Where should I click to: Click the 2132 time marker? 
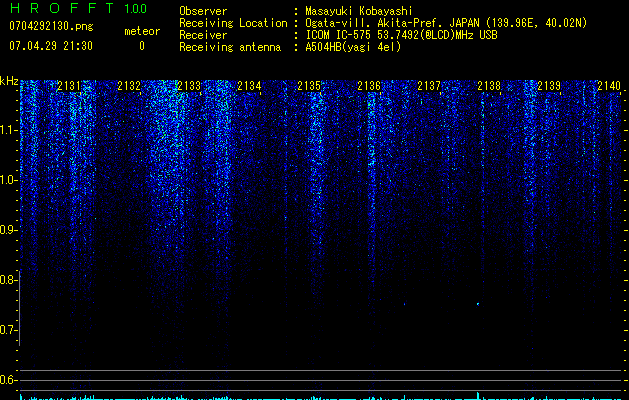click(x=129, y=86)
